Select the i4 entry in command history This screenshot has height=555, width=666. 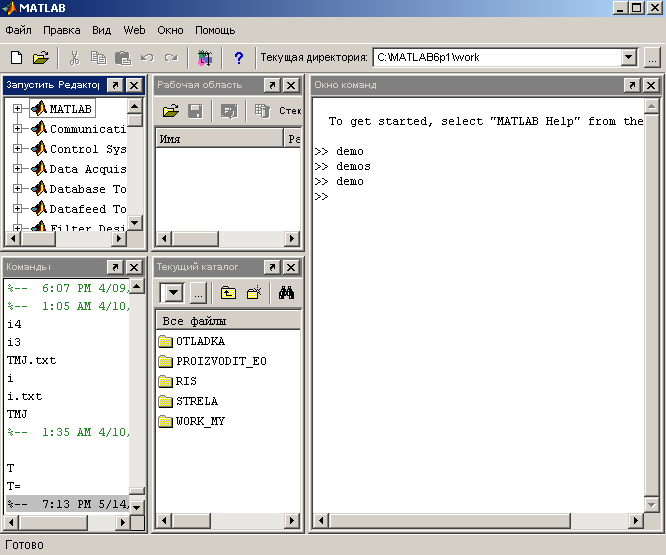click(x=14, y=324)
